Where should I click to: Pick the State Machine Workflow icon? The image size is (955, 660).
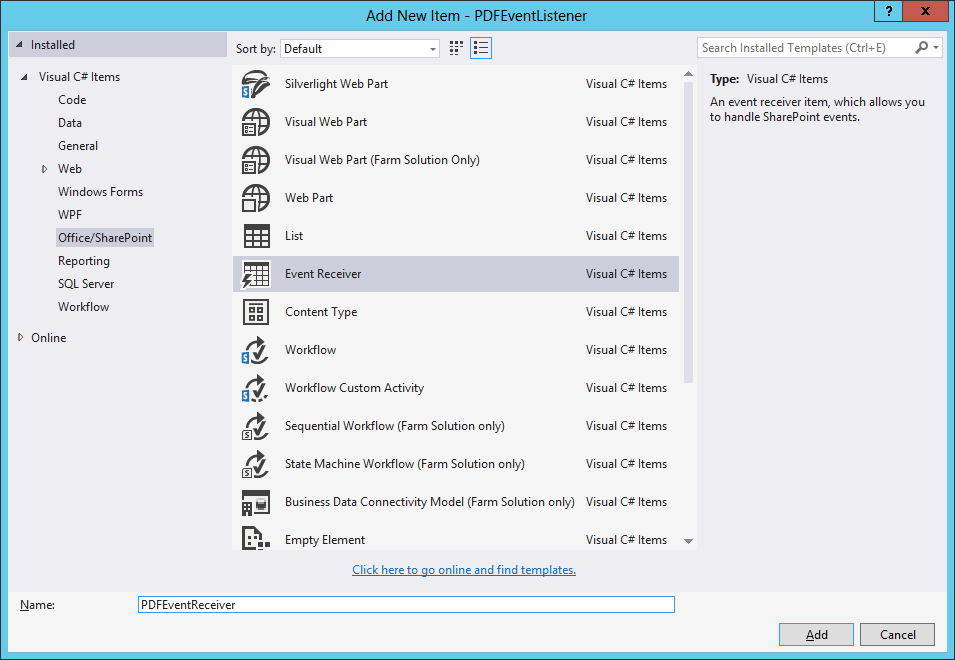click(256, 464)
